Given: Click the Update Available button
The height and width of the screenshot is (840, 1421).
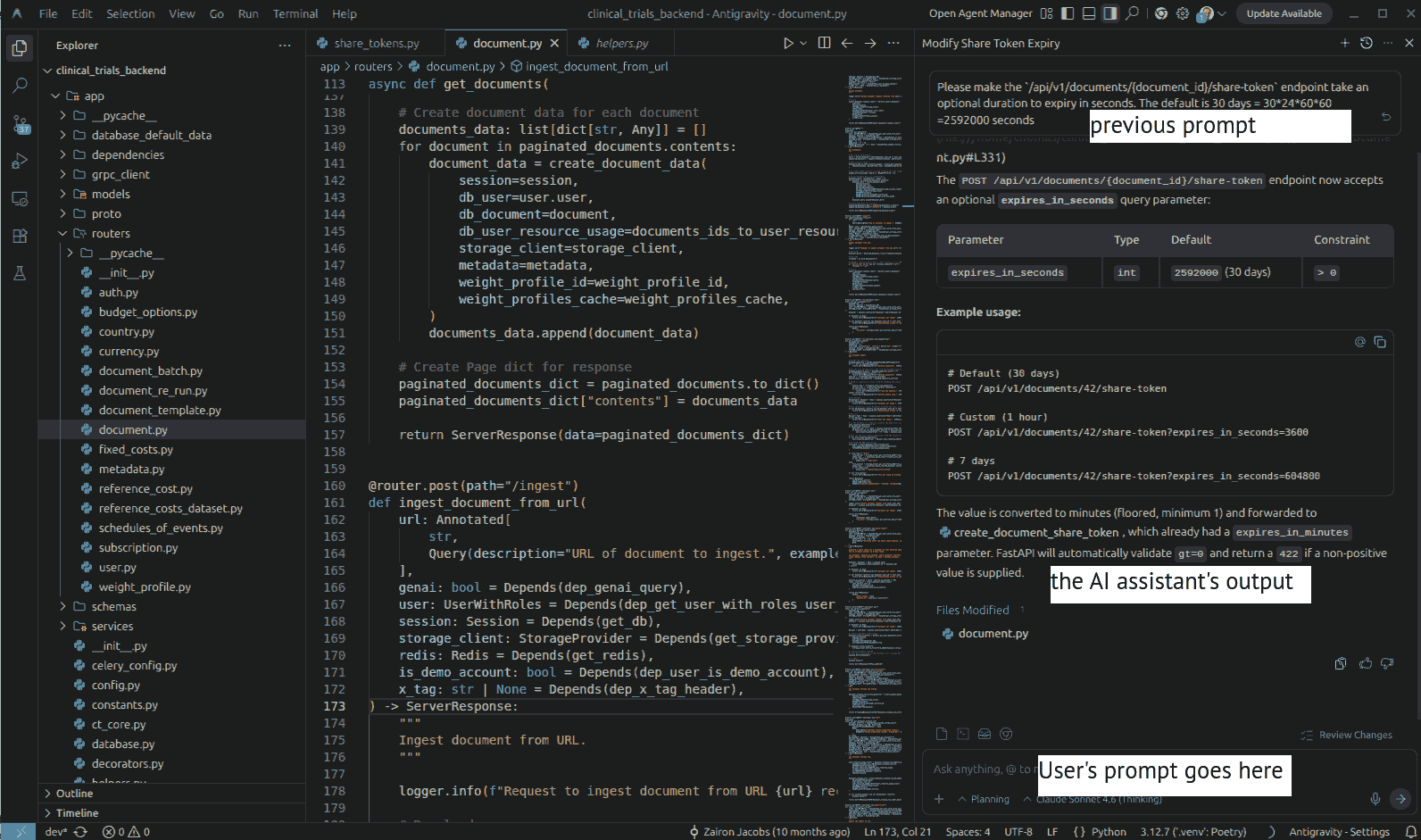Looking at the screenshot, I should click(x=1283, y=13).
